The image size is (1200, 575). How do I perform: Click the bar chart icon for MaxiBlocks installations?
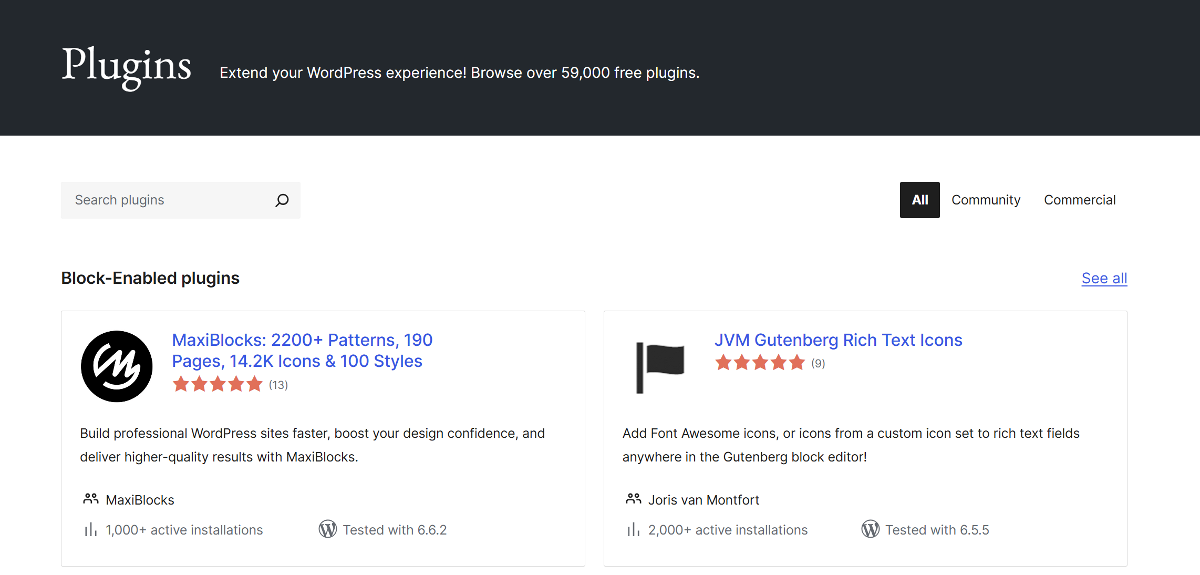click(91, 530)
